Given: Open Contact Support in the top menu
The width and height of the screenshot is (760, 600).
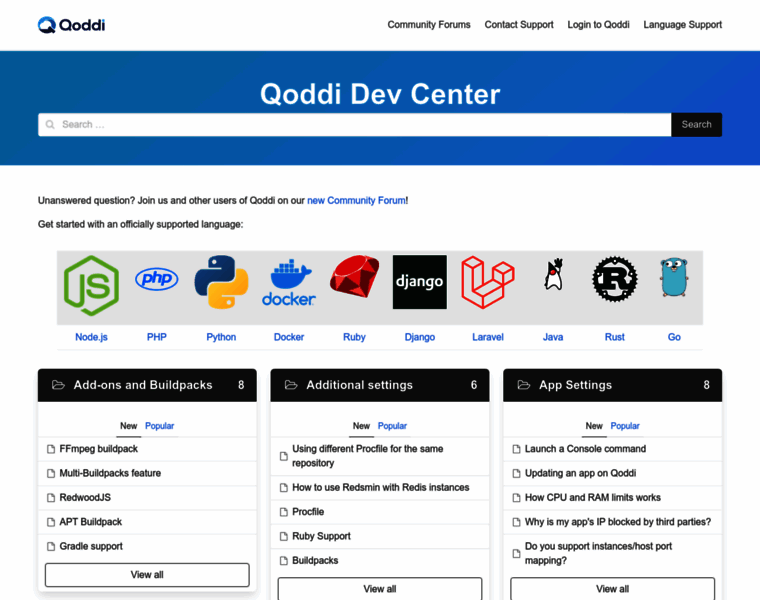Looking at the screenshot, I should tap(519, 25).
